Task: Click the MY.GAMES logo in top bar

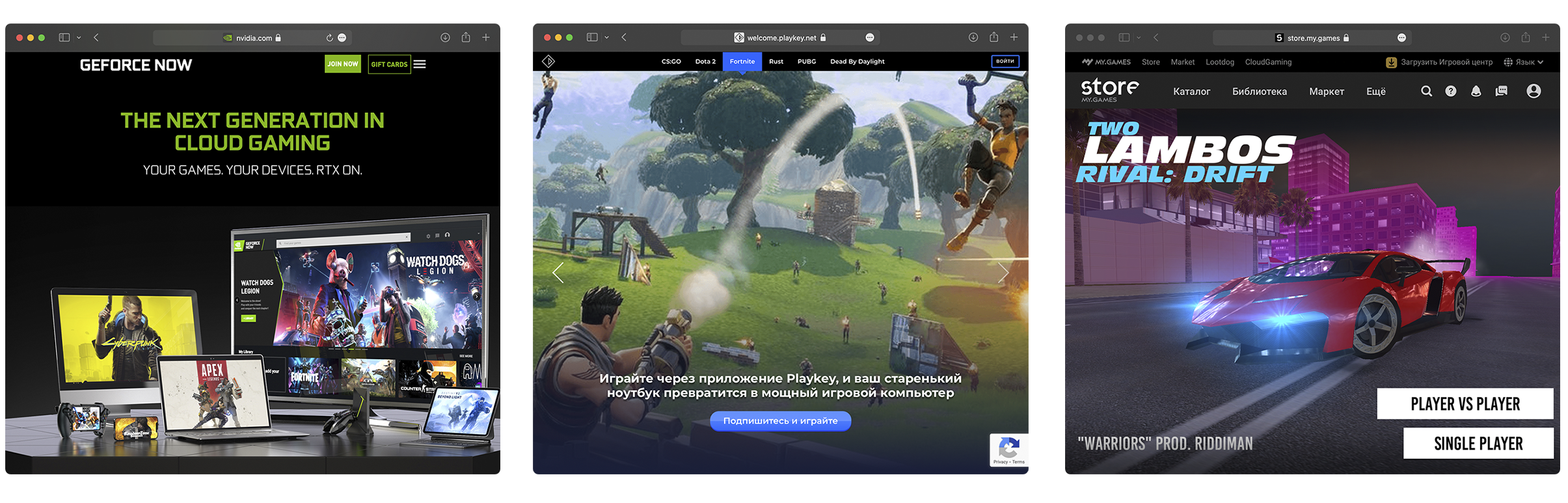Action: (x=1106, y=62)
